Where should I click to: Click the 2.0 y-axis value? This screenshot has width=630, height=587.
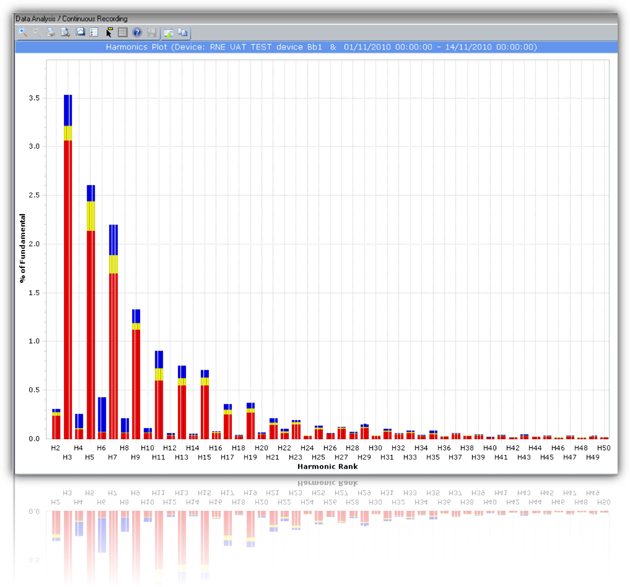tap(34, 244)
